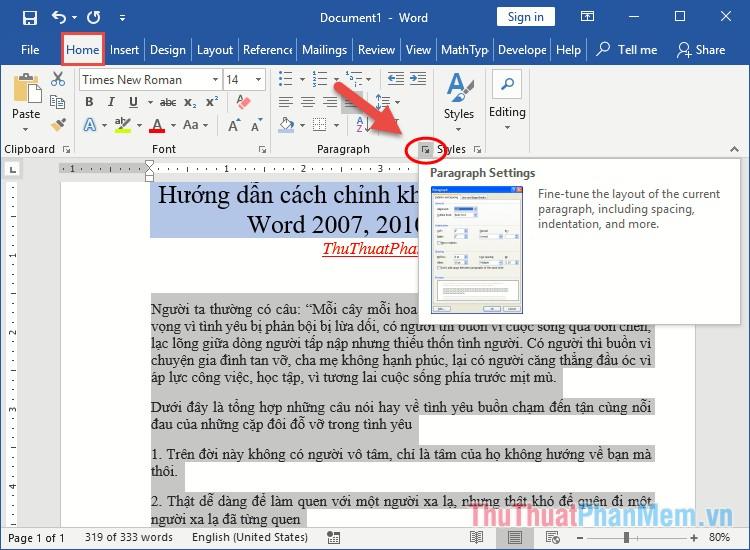Image resolution: width=750 pixels, height=550 pixels.
Task: Click the Sign in button
Action: (x=526, y=17)
